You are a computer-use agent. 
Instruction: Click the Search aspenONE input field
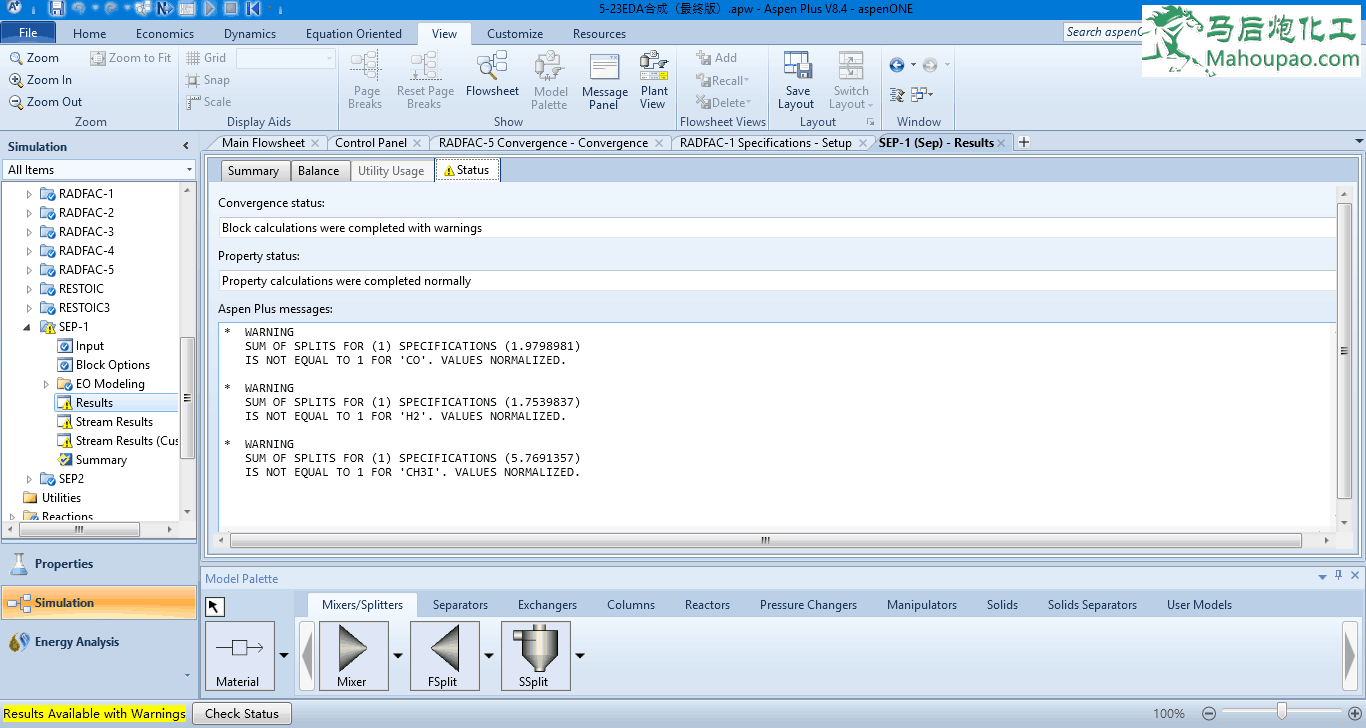coord(1102,32)
